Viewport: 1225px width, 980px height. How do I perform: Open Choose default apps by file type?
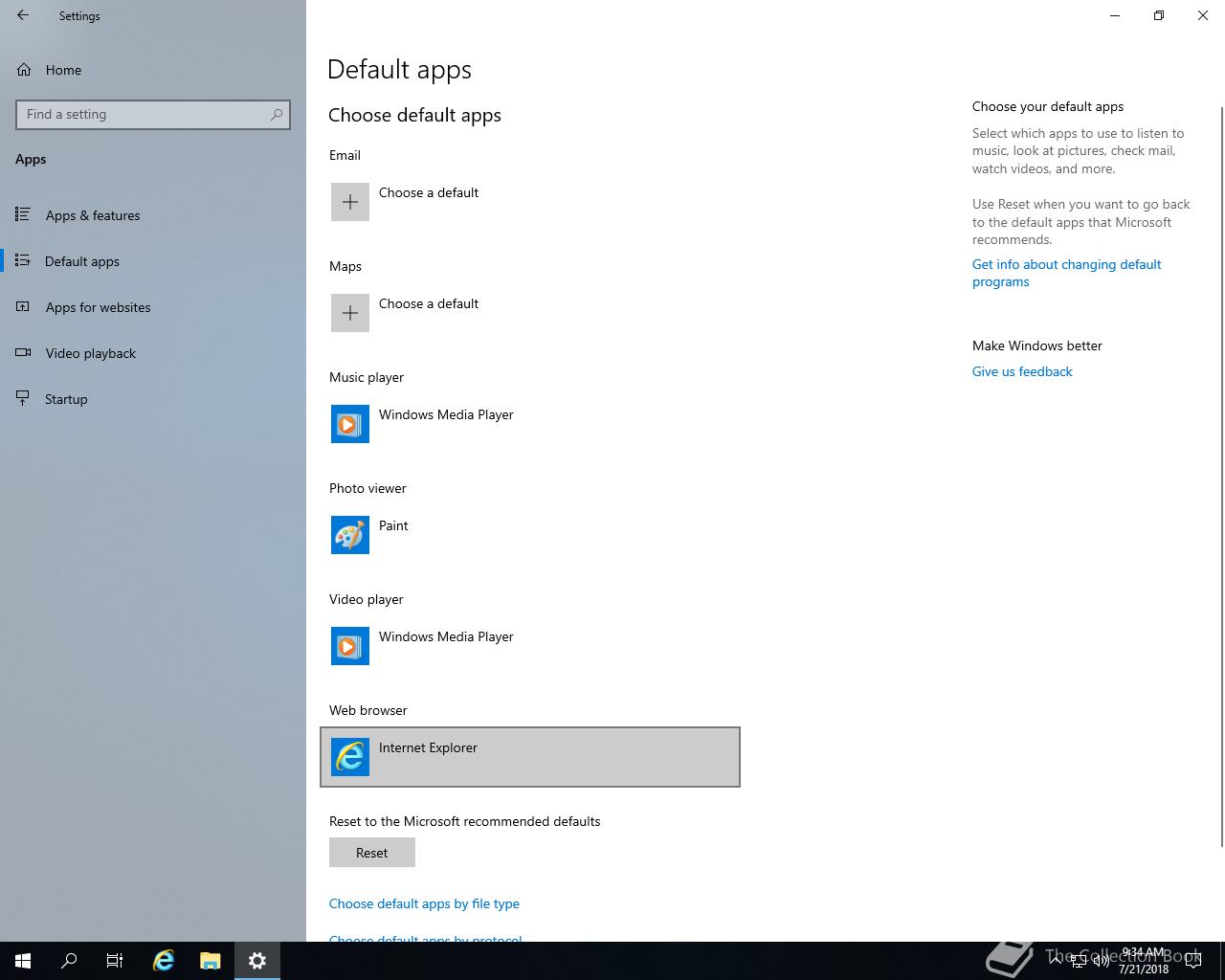click(x=424, y=903)
